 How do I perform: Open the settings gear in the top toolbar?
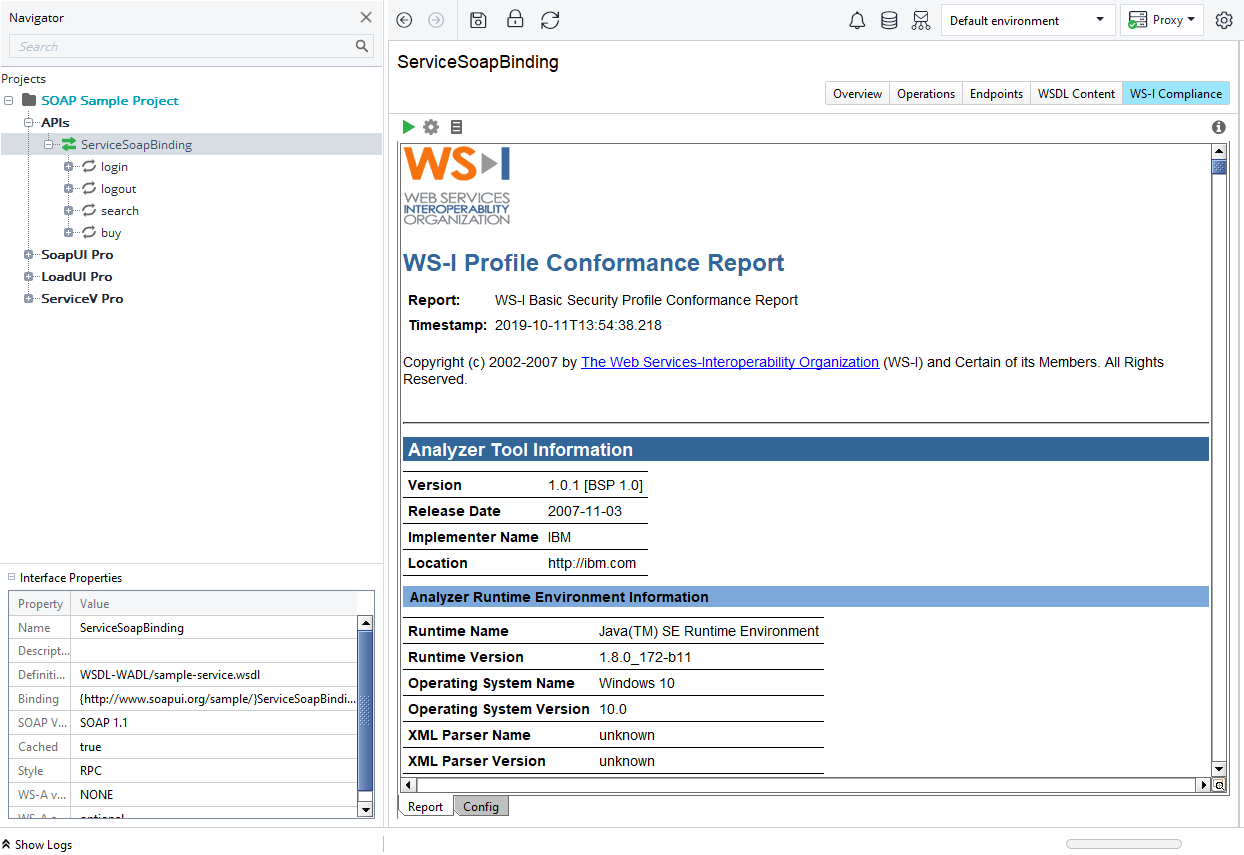1224,20
